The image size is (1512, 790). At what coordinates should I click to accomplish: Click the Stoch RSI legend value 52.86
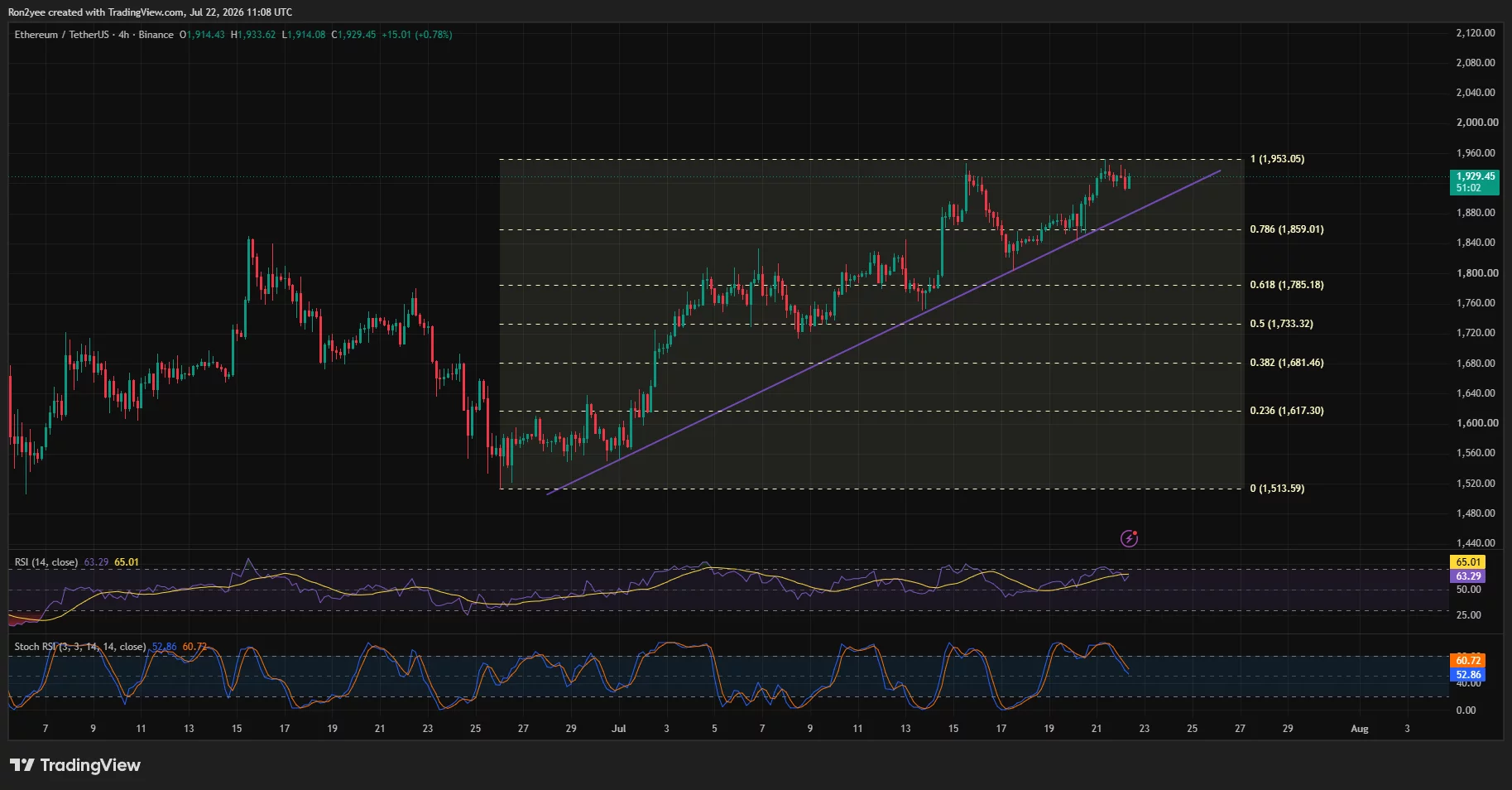(x=164, y=647)
